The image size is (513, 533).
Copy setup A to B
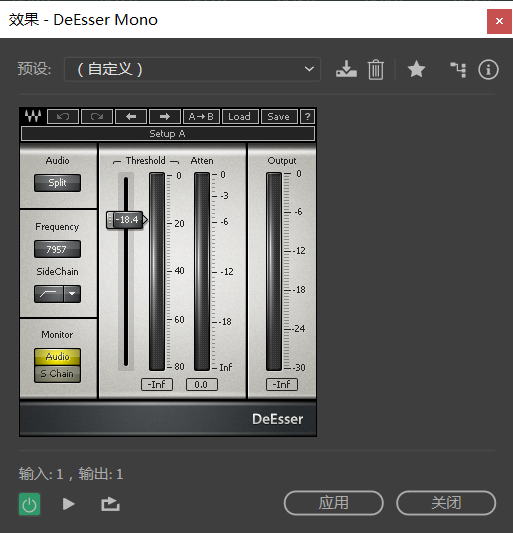pos(201,117)
